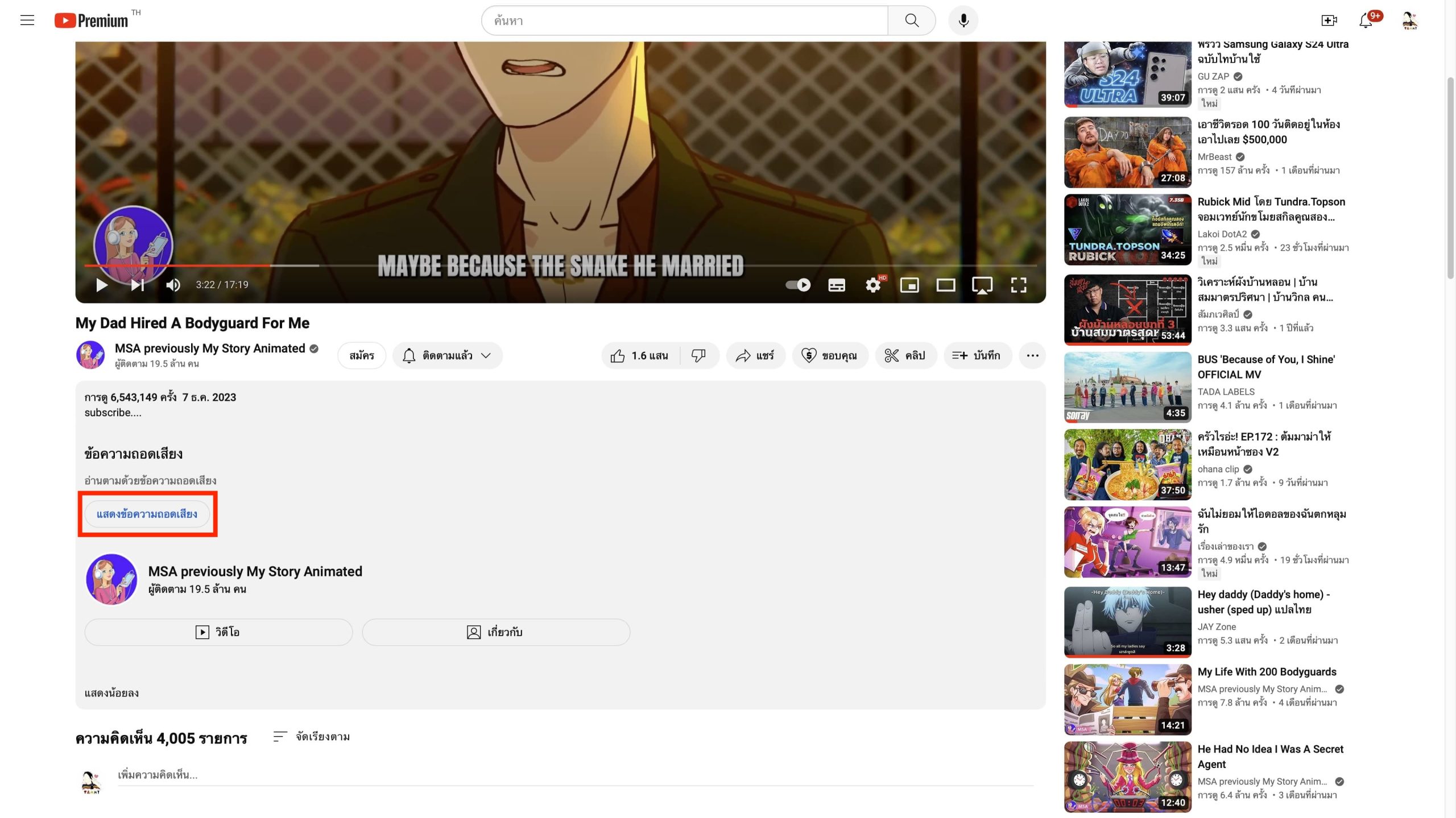Image resolution: width=1456 pixels, height=818 pixels.
Task: Expand the subscribed notification dropdown
Action: (448, 356)
